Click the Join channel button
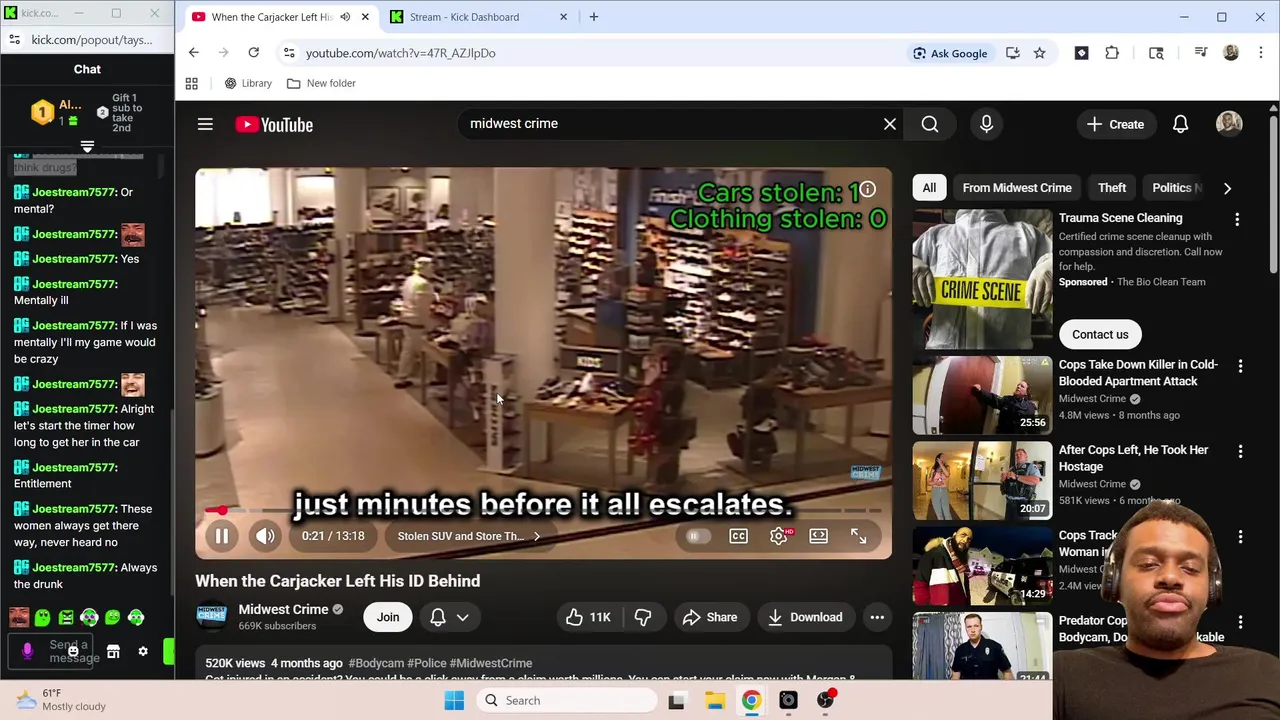Viewport: 1280px width, 720px height. pos(388,617)
